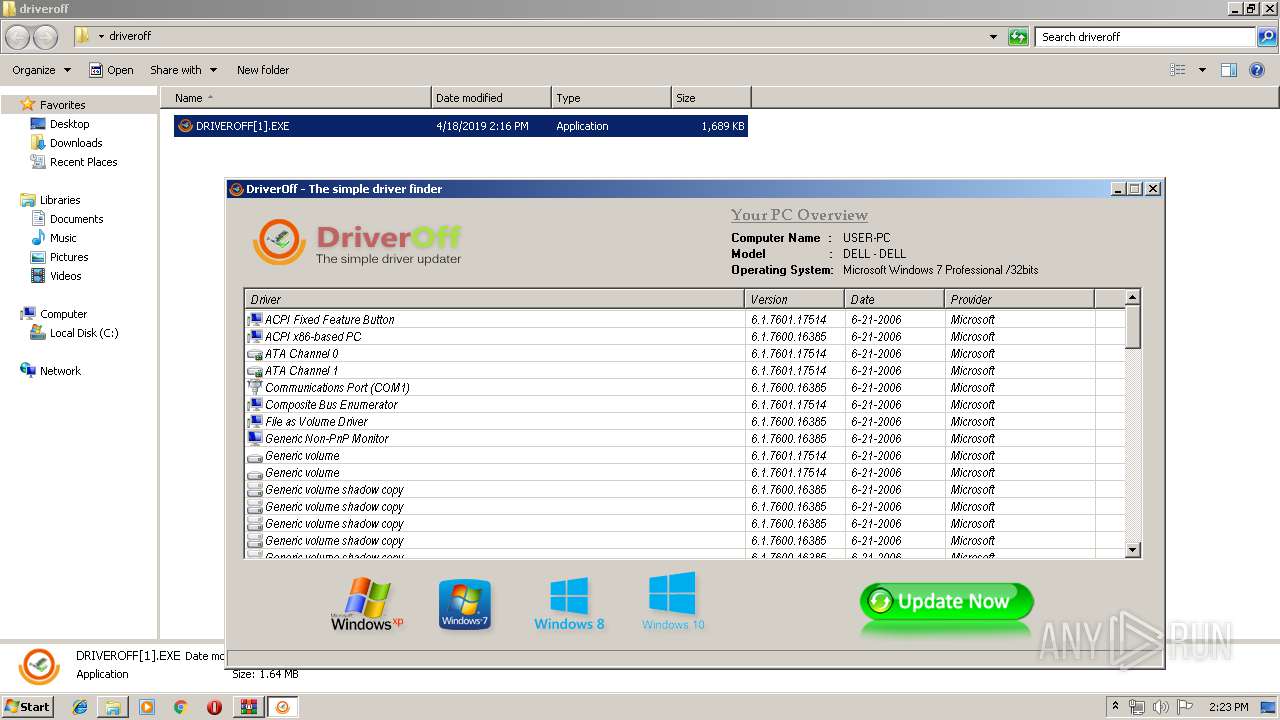This screenshot has width=1280, height=720.
Task: Sort driver list by Provider column
Action: (1019, 299)
